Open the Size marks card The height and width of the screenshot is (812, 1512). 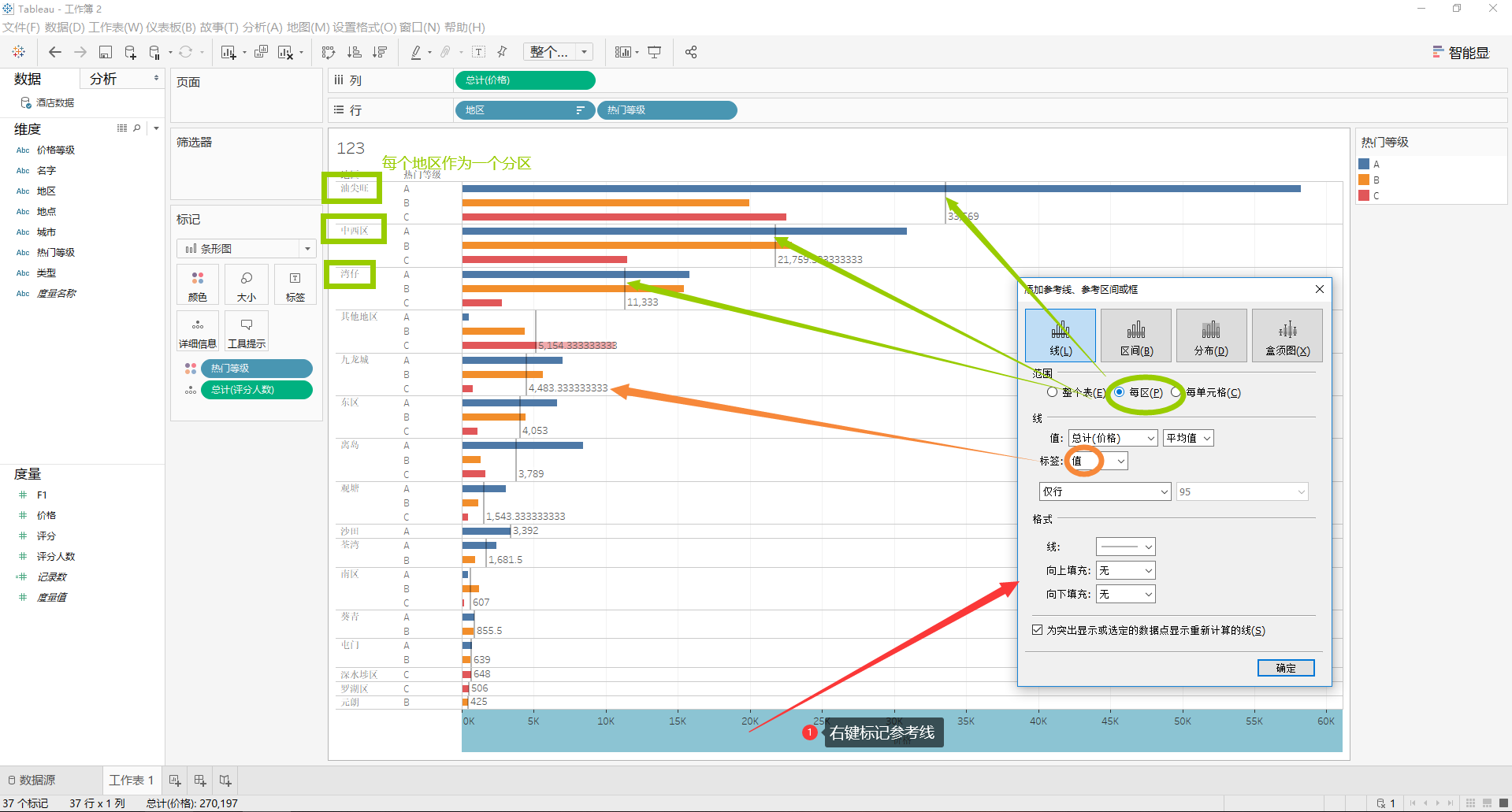[247, 285]
